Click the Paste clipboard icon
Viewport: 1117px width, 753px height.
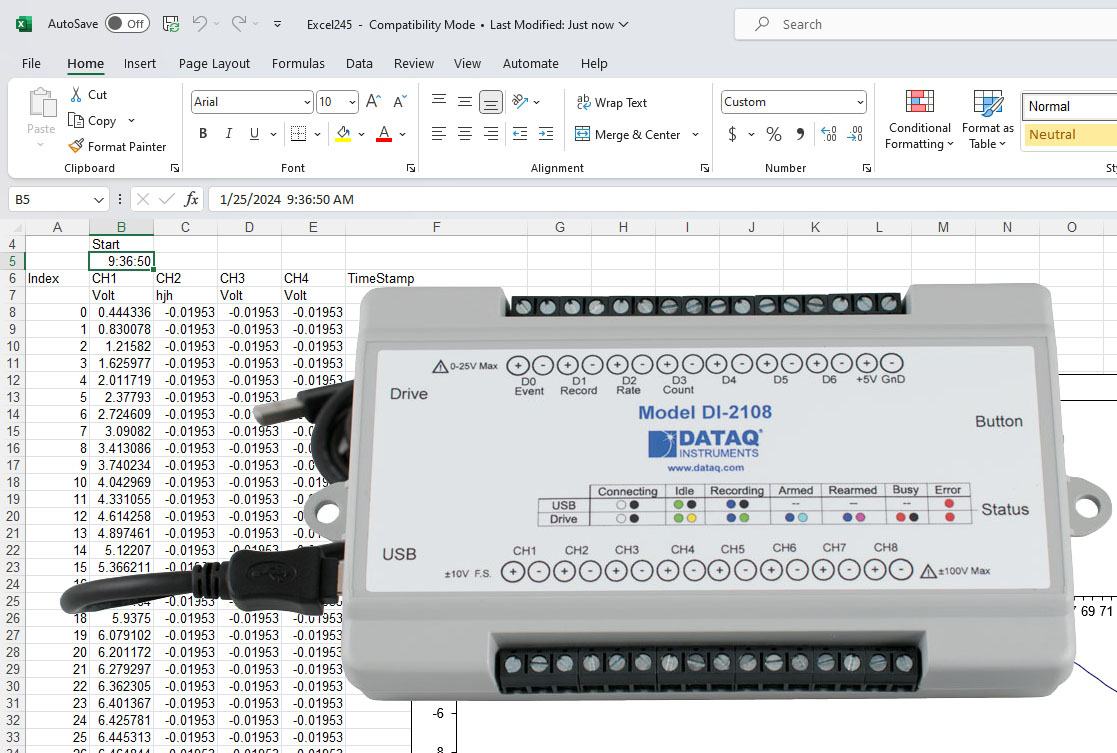click(41, 103)
